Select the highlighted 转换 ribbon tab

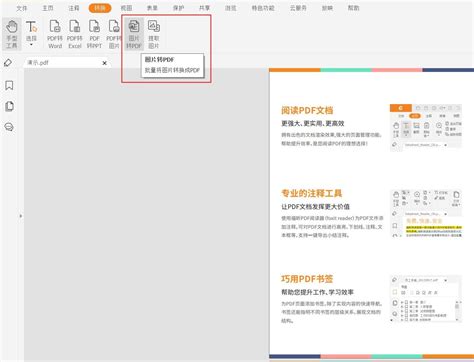100,8
